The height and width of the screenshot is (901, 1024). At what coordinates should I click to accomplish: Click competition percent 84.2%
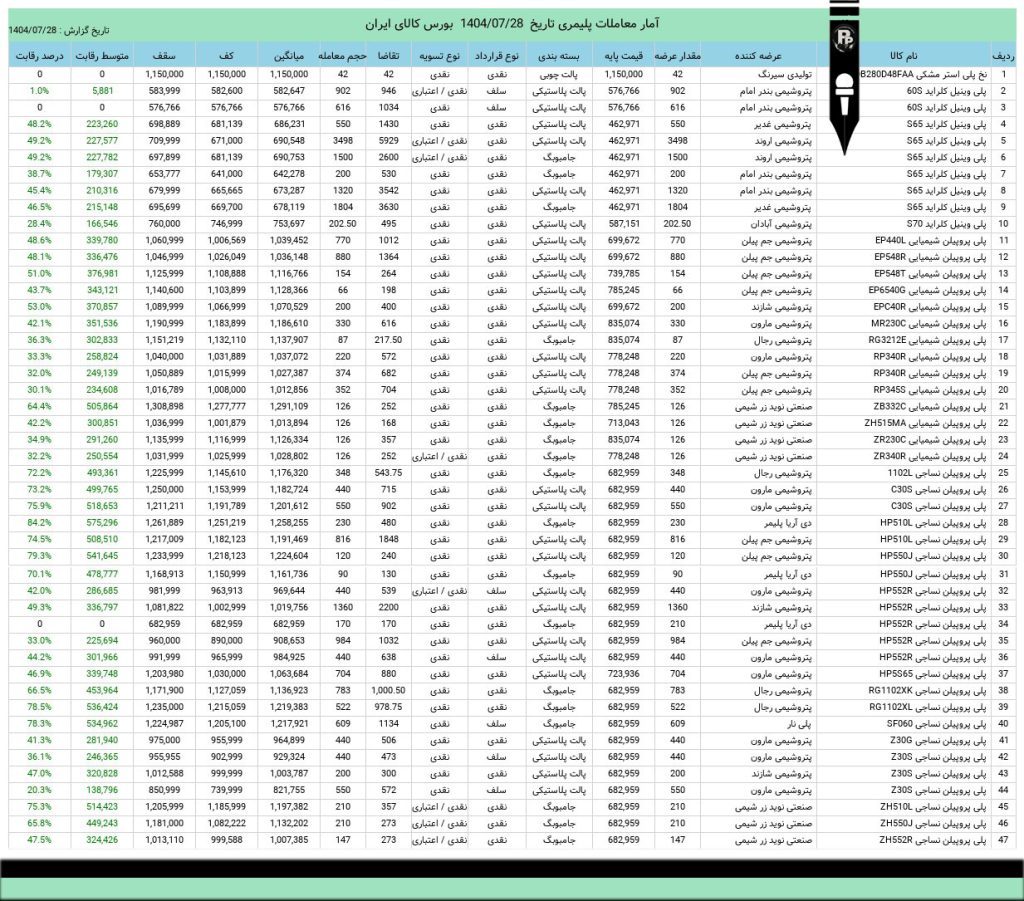pyautogui.click(x=39, y=522)
